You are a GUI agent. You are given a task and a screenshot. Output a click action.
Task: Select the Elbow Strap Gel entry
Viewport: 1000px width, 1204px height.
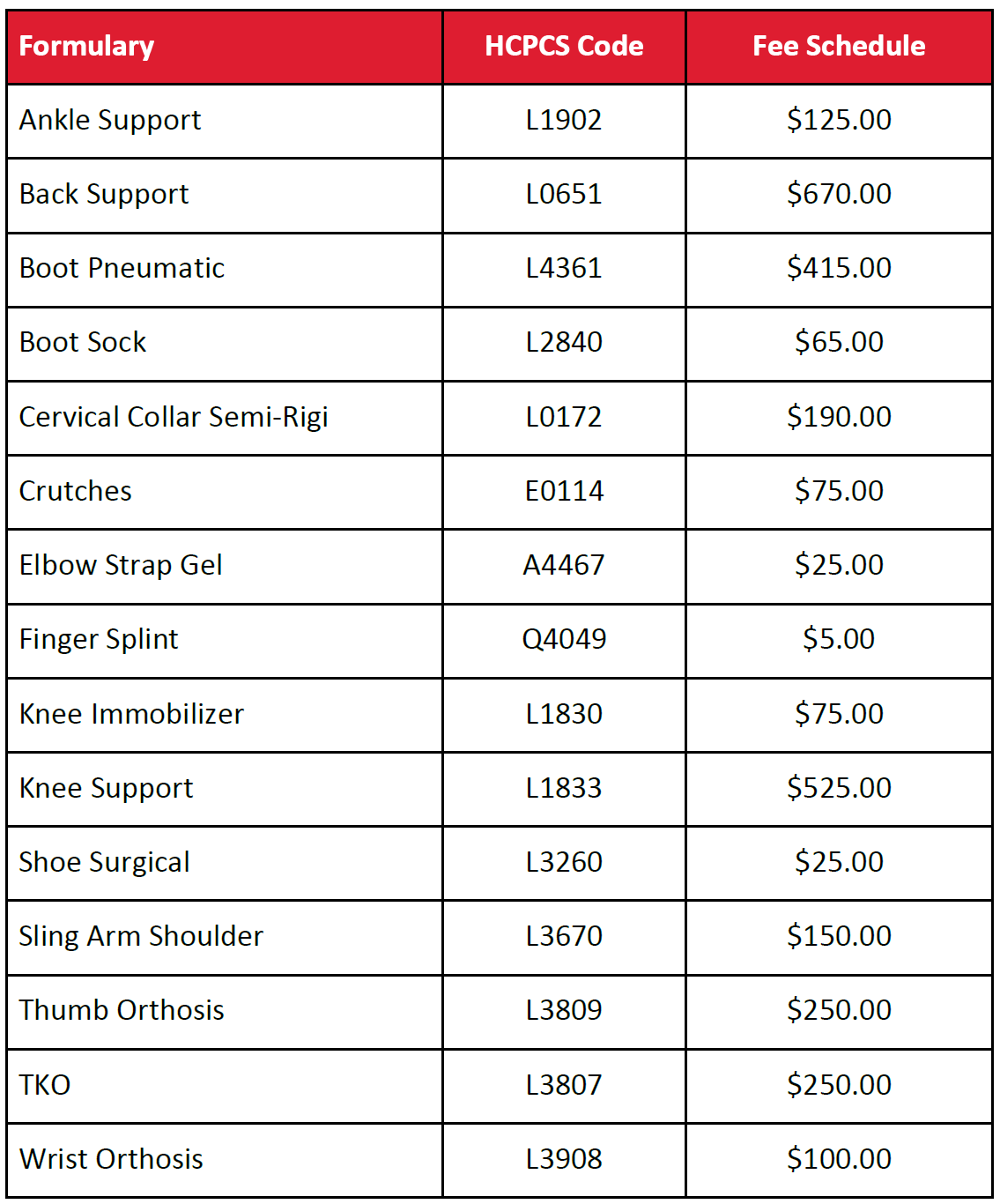pos(121,565)
